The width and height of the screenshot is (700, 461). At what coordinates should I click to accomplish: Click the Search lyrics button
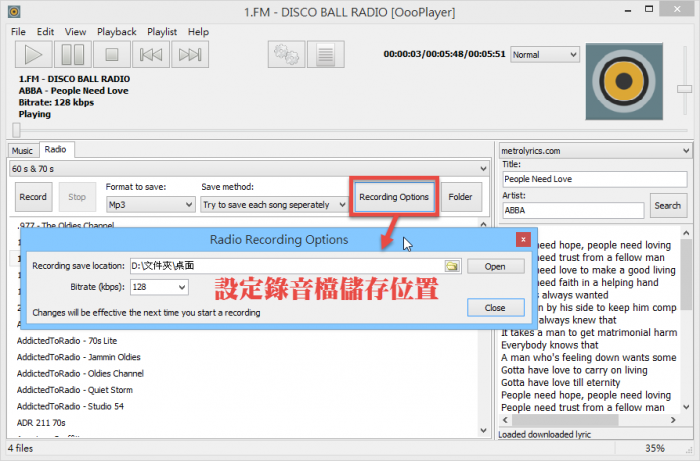(667, 205)
